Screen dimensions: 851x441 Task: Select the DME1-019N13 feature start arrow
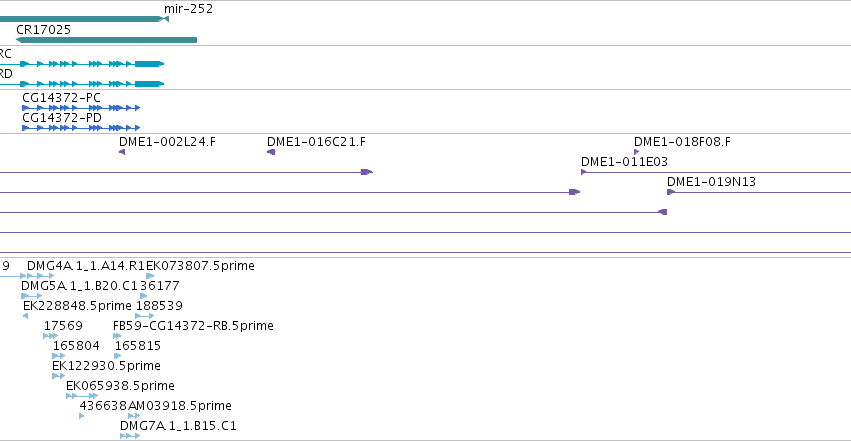pos(671,192)
